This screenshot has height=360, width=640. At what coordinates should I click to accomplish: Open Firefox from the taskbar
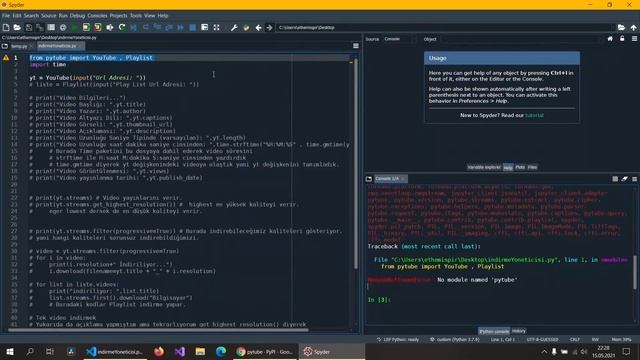pos(159,351)
